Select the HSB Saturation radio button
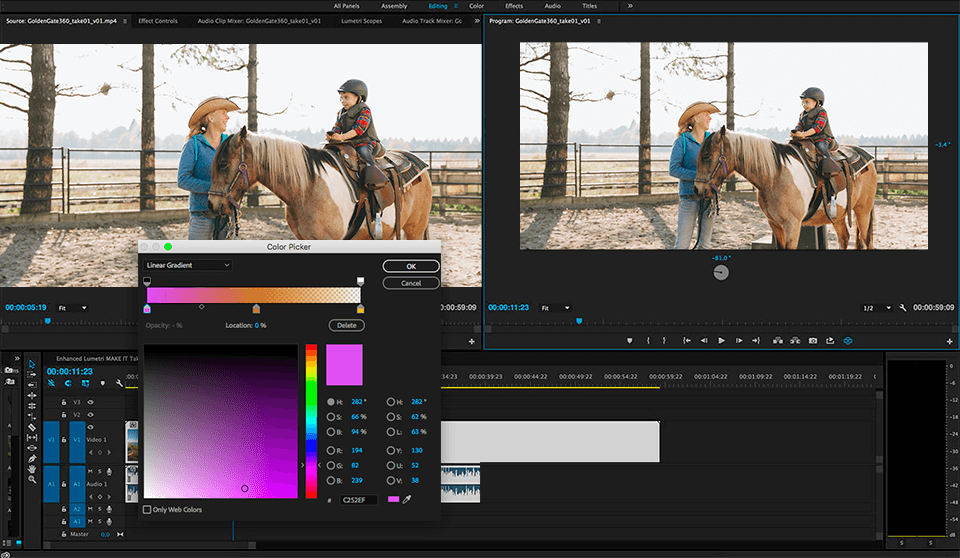Image resolution: width=960 pixels, height=558 pixels. coord(331,417)
